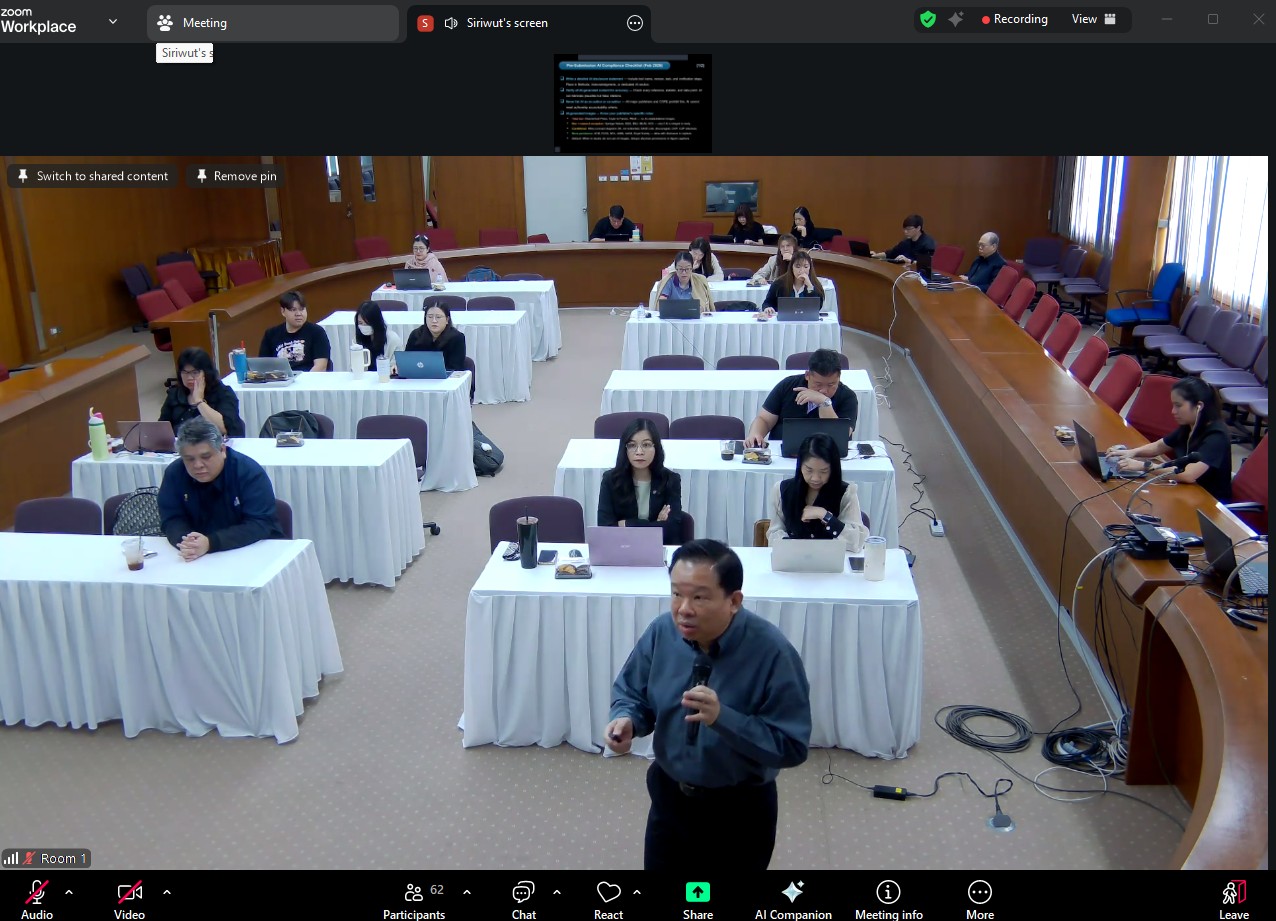This screenshot has height=921, width=1276.
Task: Open the Chat panel
Action: 524,897
